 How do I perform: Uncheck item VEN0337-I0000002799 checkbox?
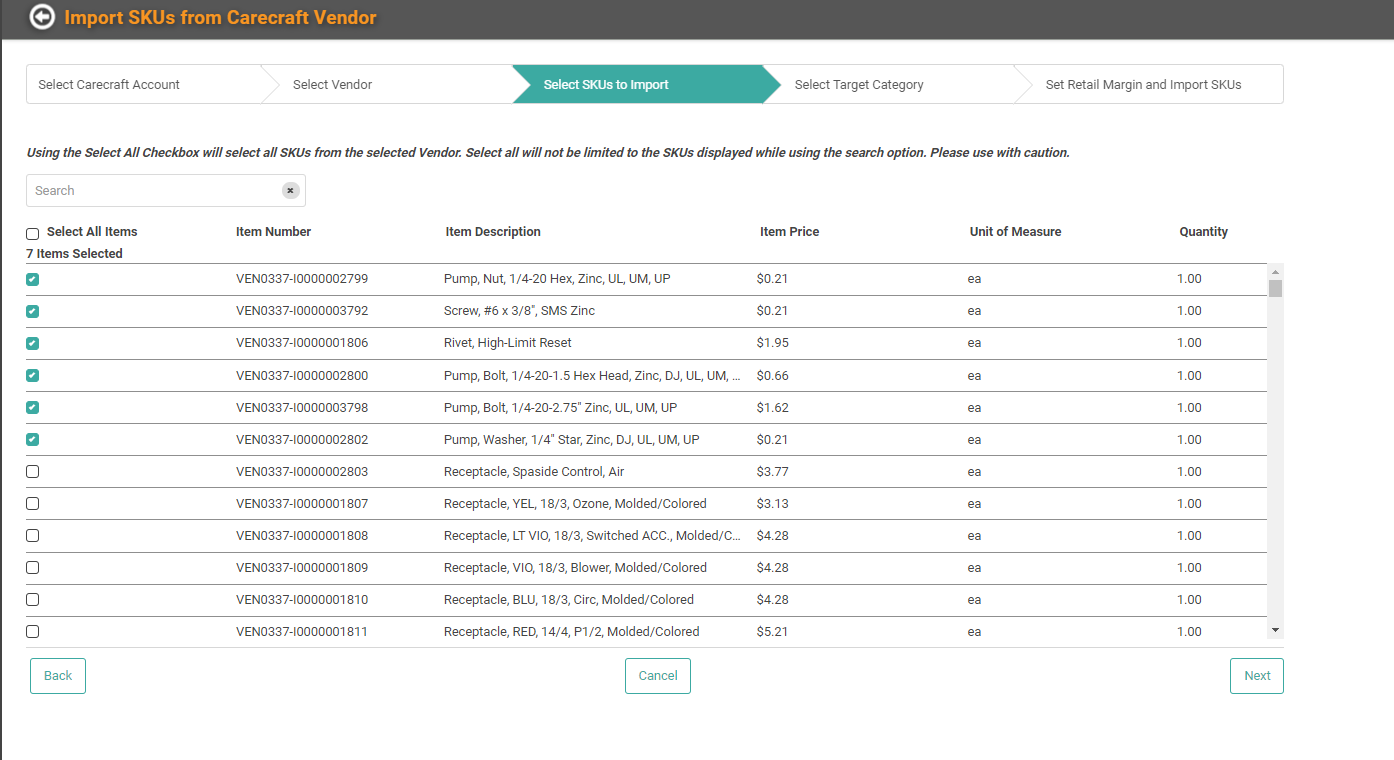point(33,279)
